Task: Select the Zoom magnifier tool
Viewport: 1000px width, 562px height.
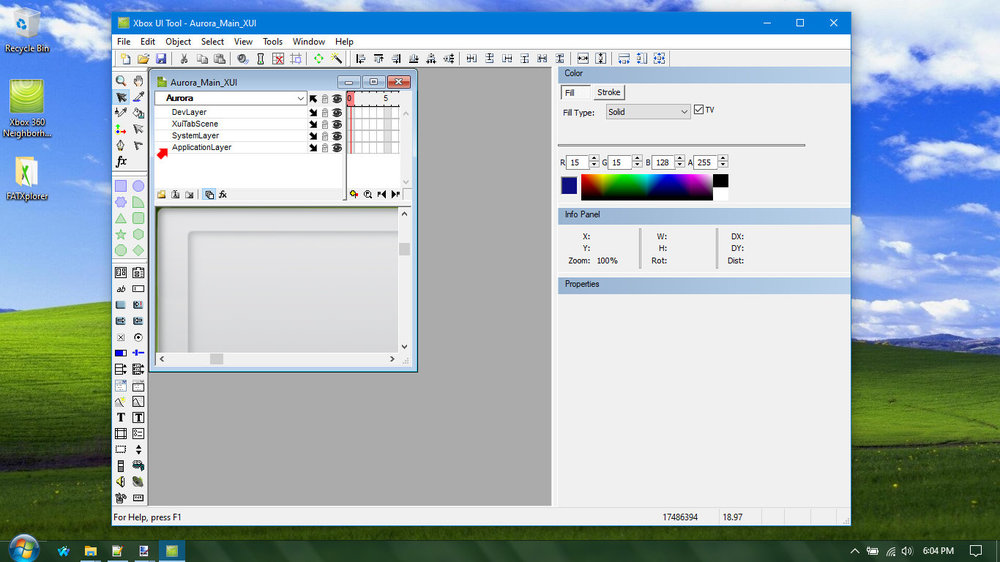Action: 121,81
